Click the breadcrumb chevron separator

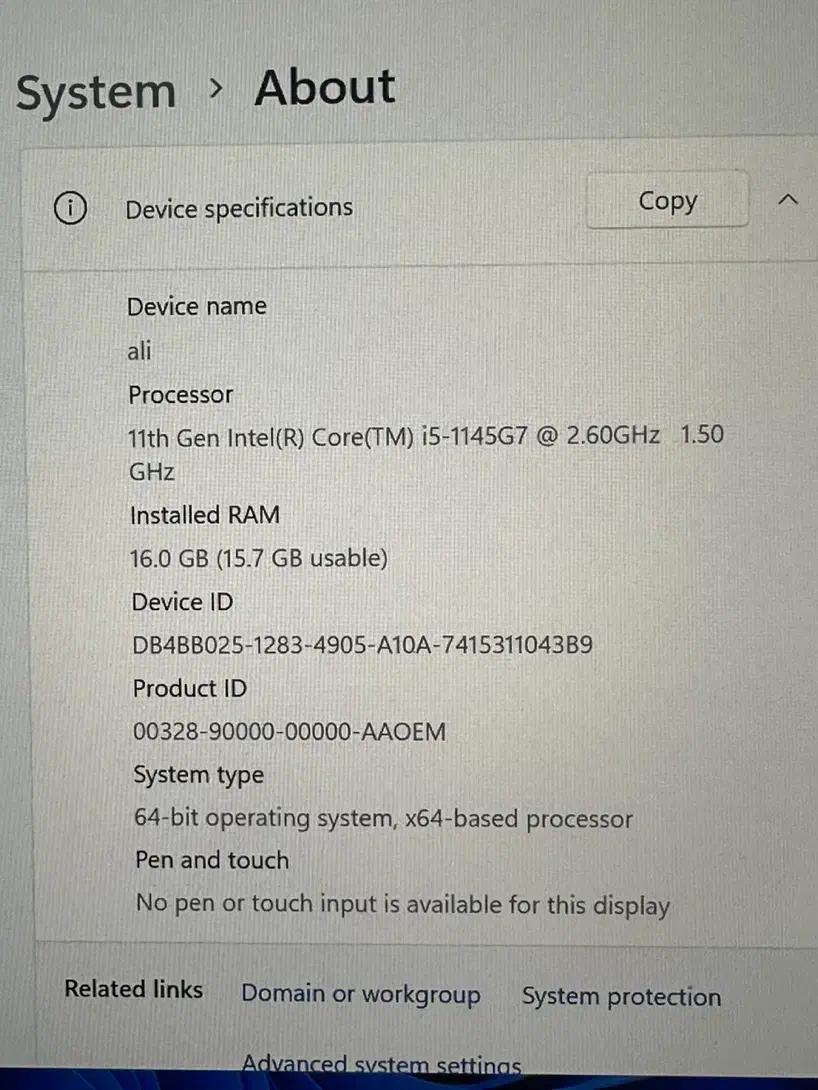point(216,88)
